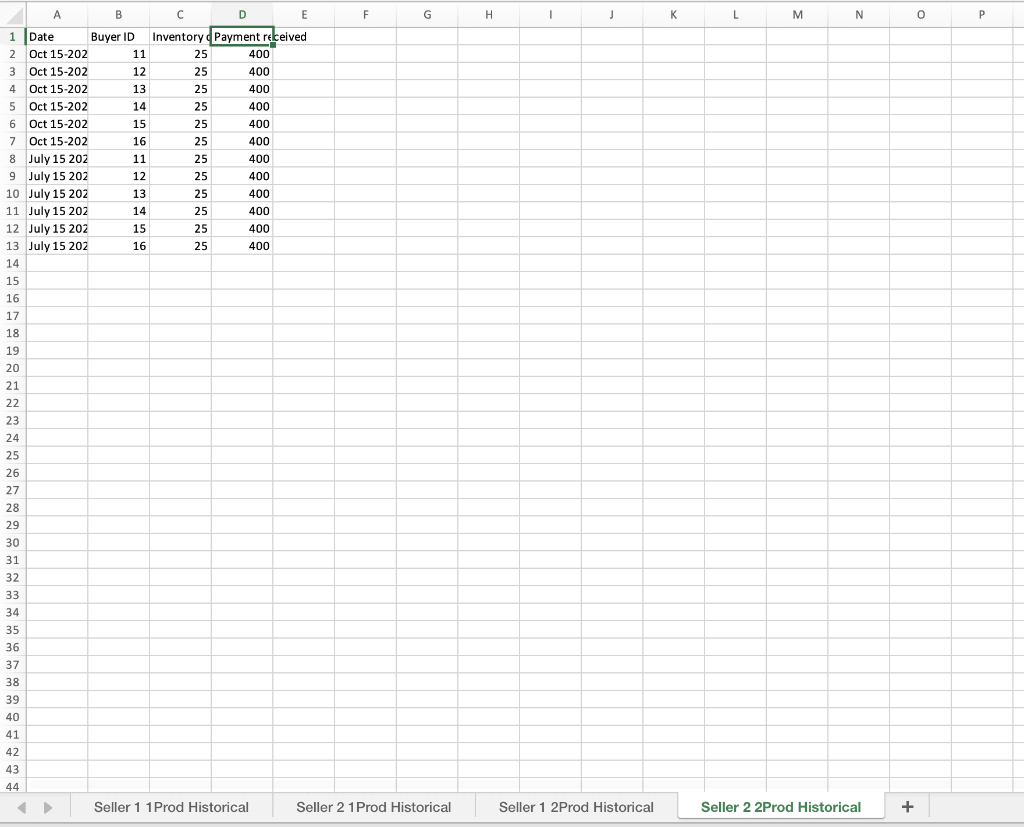The height and width of the screenshot is (827, 1024).
Task: Click payment value 400 in row 5
Action: (x=242, y=106)
